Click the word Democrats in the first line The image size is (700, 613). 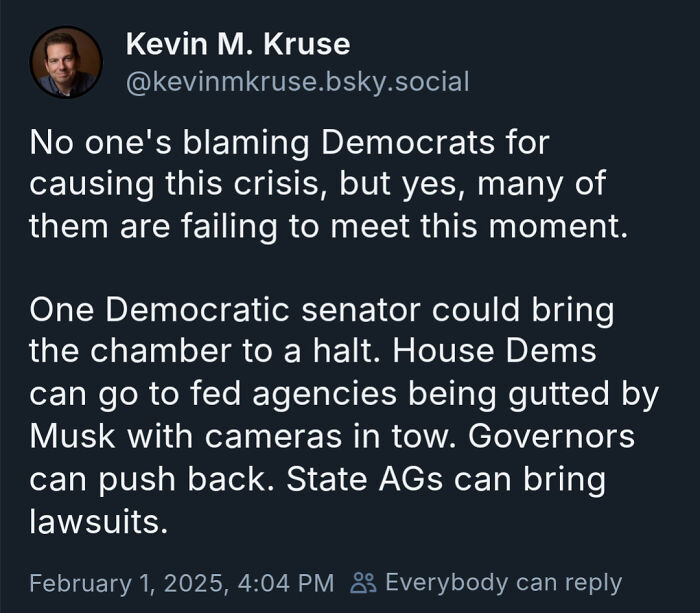click(408, 142)
